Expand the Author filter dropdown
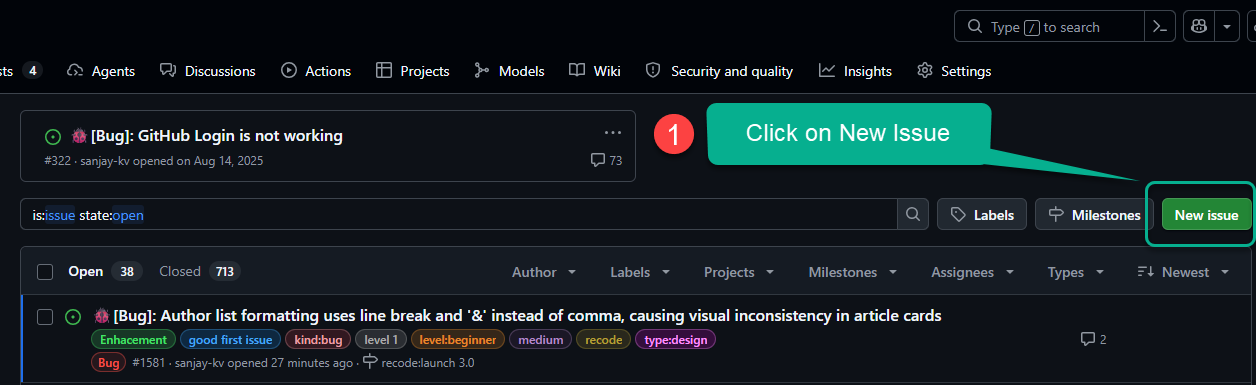Screen dimensions: 1256x385 tap(544, 272)
